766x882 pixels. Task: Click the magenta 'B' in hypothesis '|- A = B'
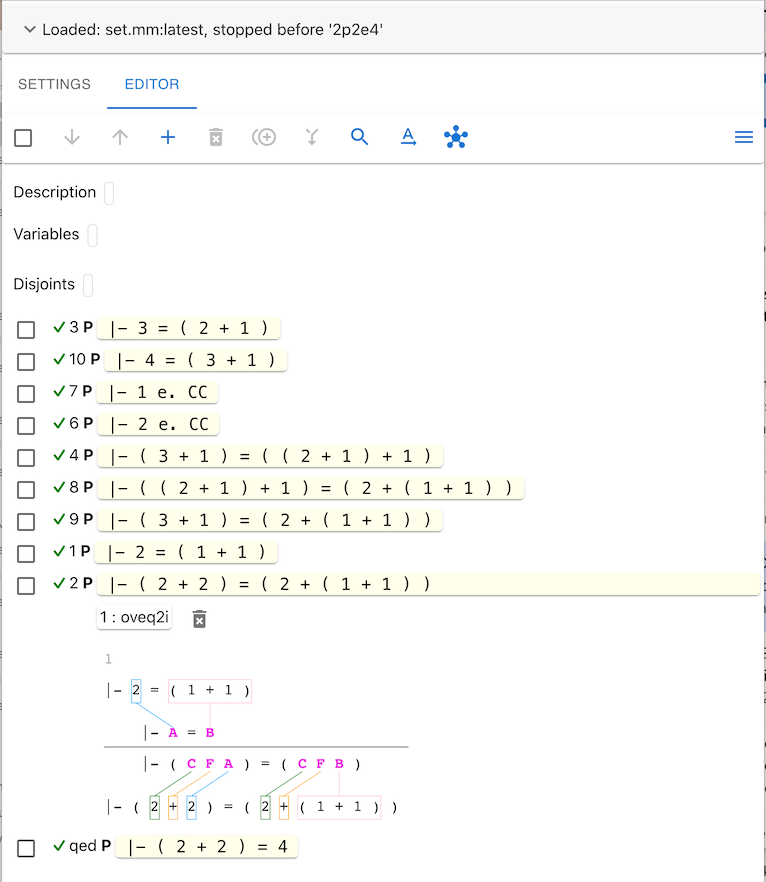(210, 733)
